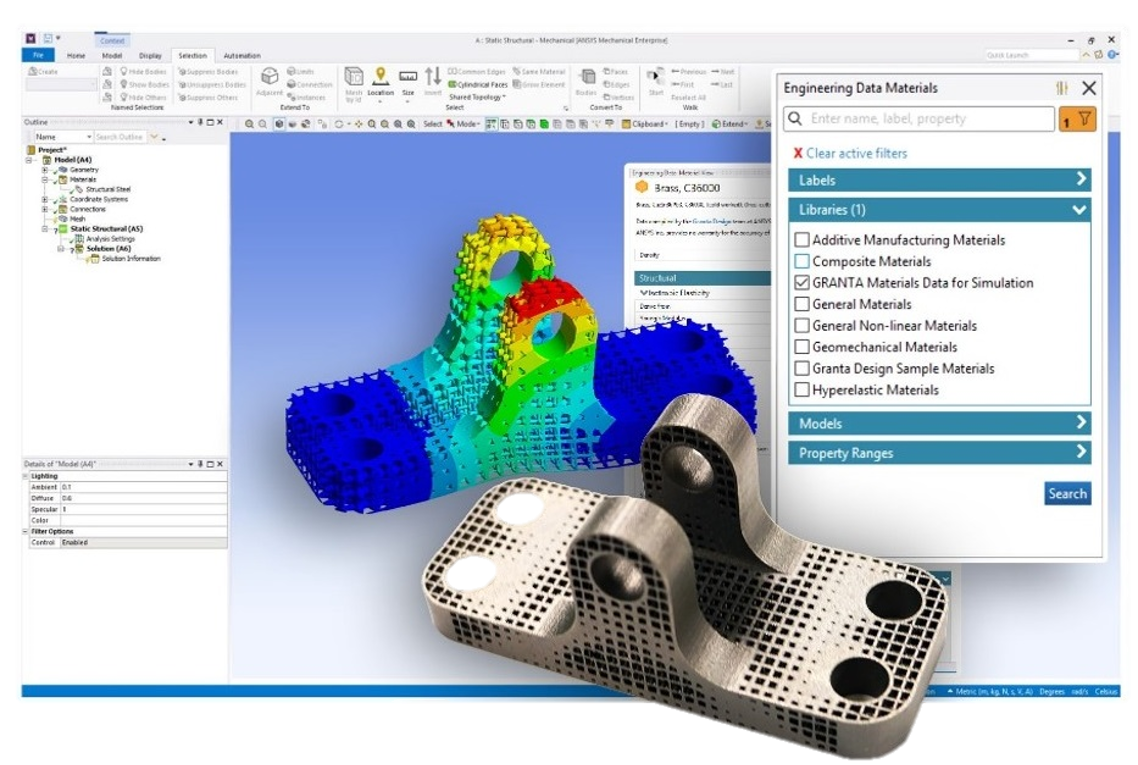The width and height of the screenshot is (1138, 765).
Task: Check Hyperelastic Materials library
Action: tap(802, 390)
